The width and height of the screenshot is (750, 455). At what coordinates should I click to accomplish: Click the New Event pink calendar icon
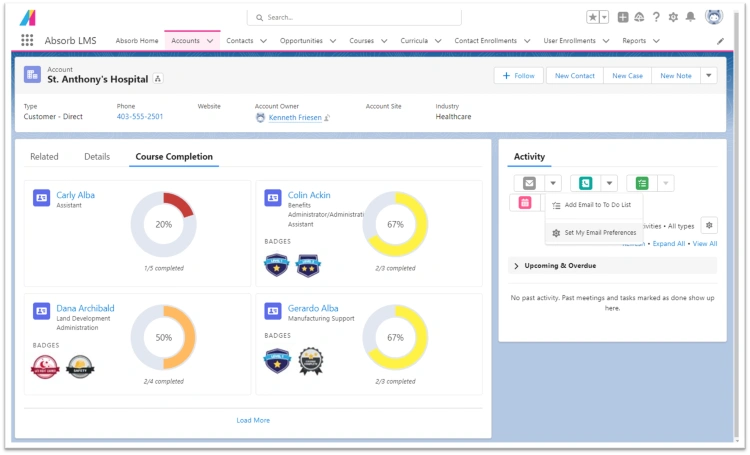point(526,203)
